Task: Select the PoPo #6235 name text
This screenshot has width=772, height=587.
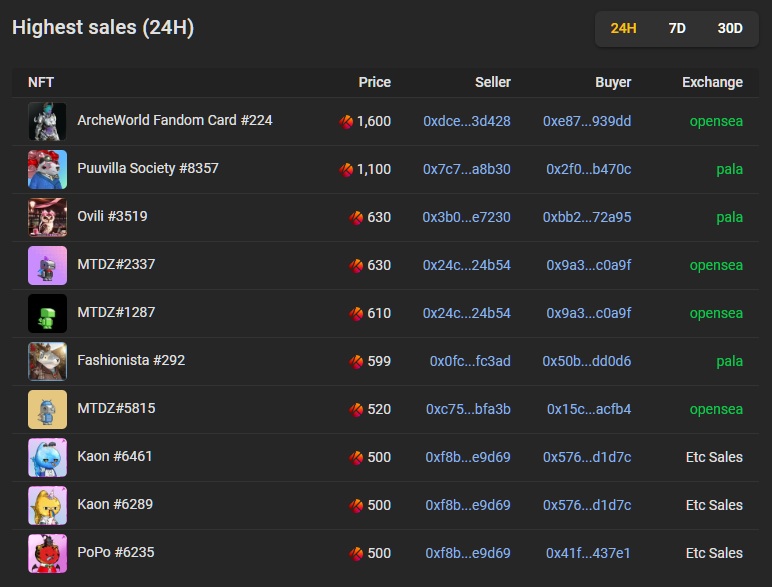Action: [116, 553]
